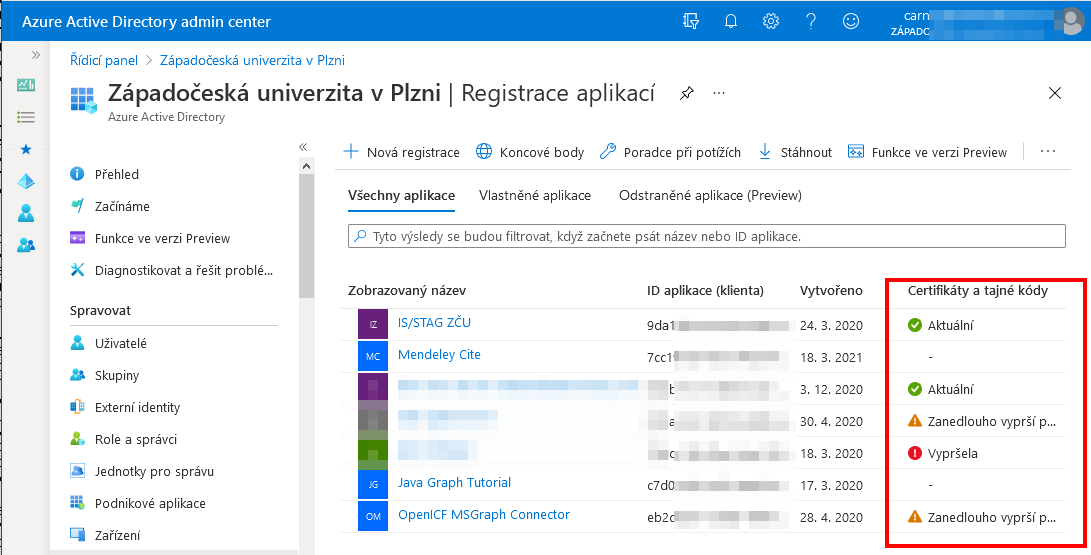Screen dimensions: 1091x555
Task: Open the Enterprise applications people icon in rail
Action: tap(26, 245)
